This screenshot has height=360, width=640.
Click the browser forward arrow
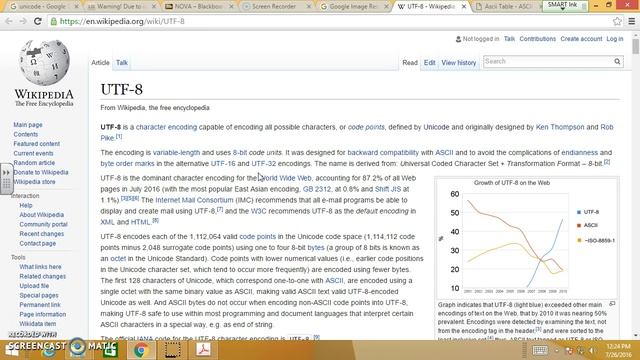(23, 21)
